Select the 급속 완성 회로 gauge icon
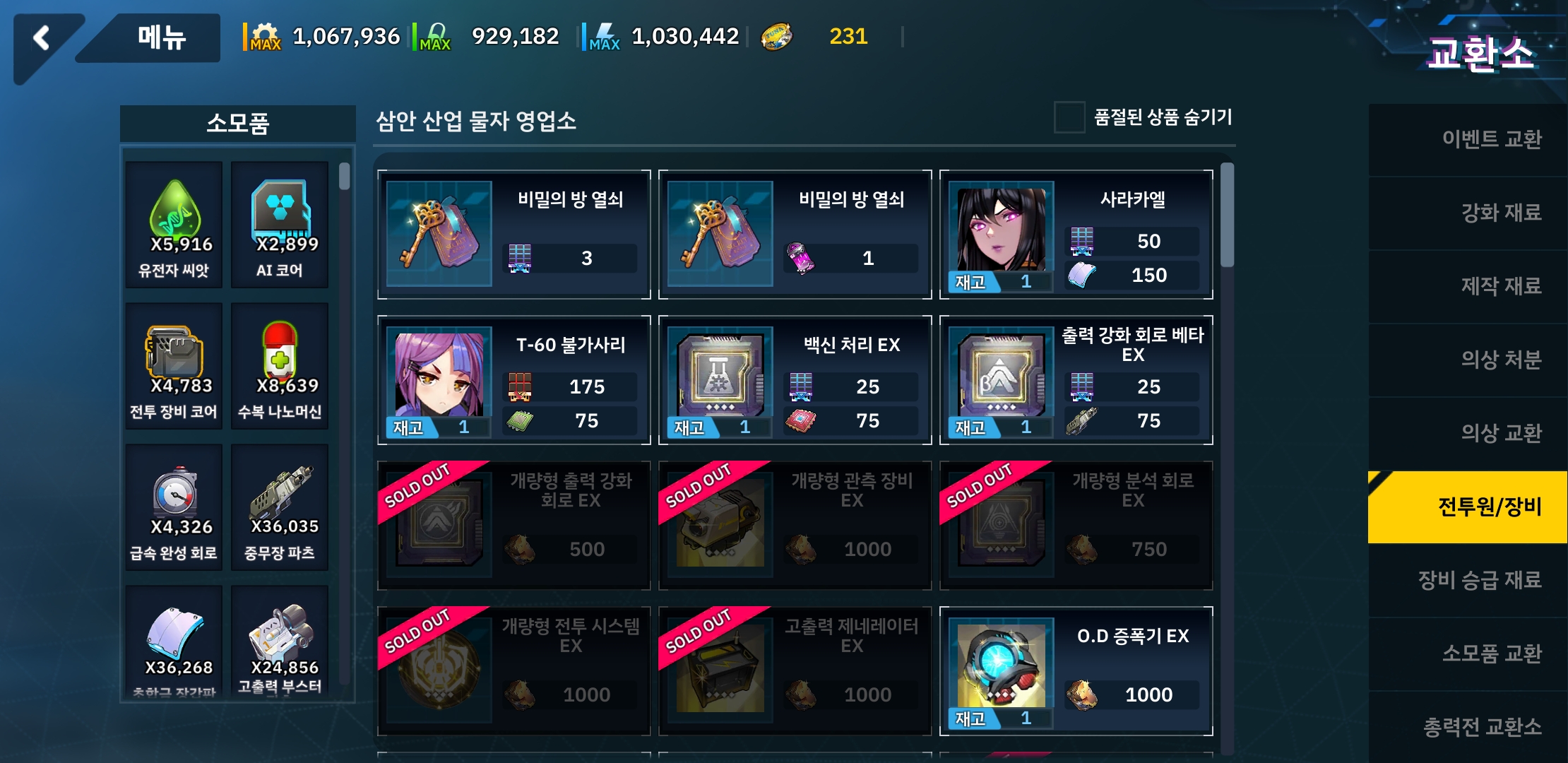This screenshot has width=1568, height=763. pyautogui.click(x=174, y=491)
